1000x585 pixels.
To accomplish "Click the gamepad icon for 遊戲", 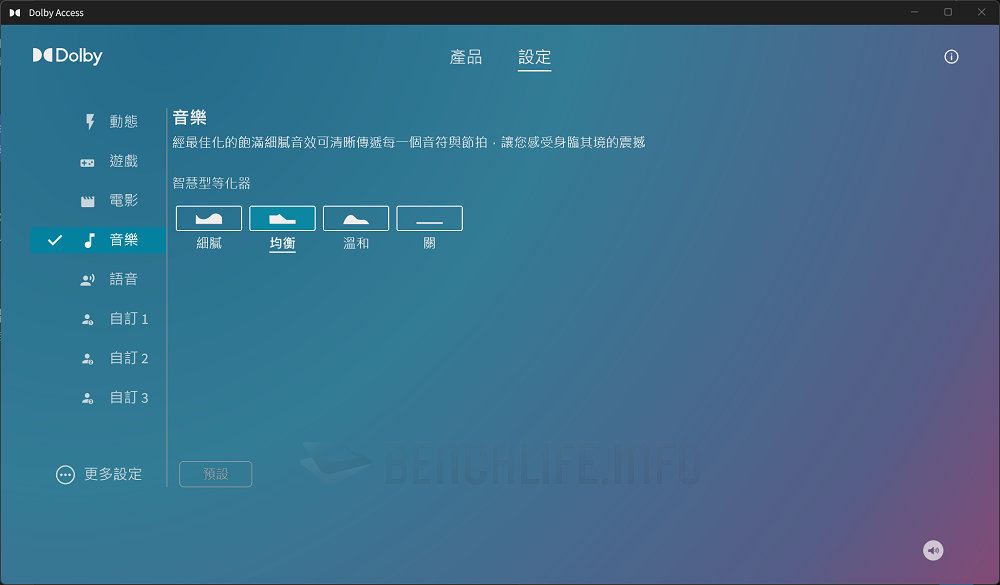I will [x=87, y=163].
